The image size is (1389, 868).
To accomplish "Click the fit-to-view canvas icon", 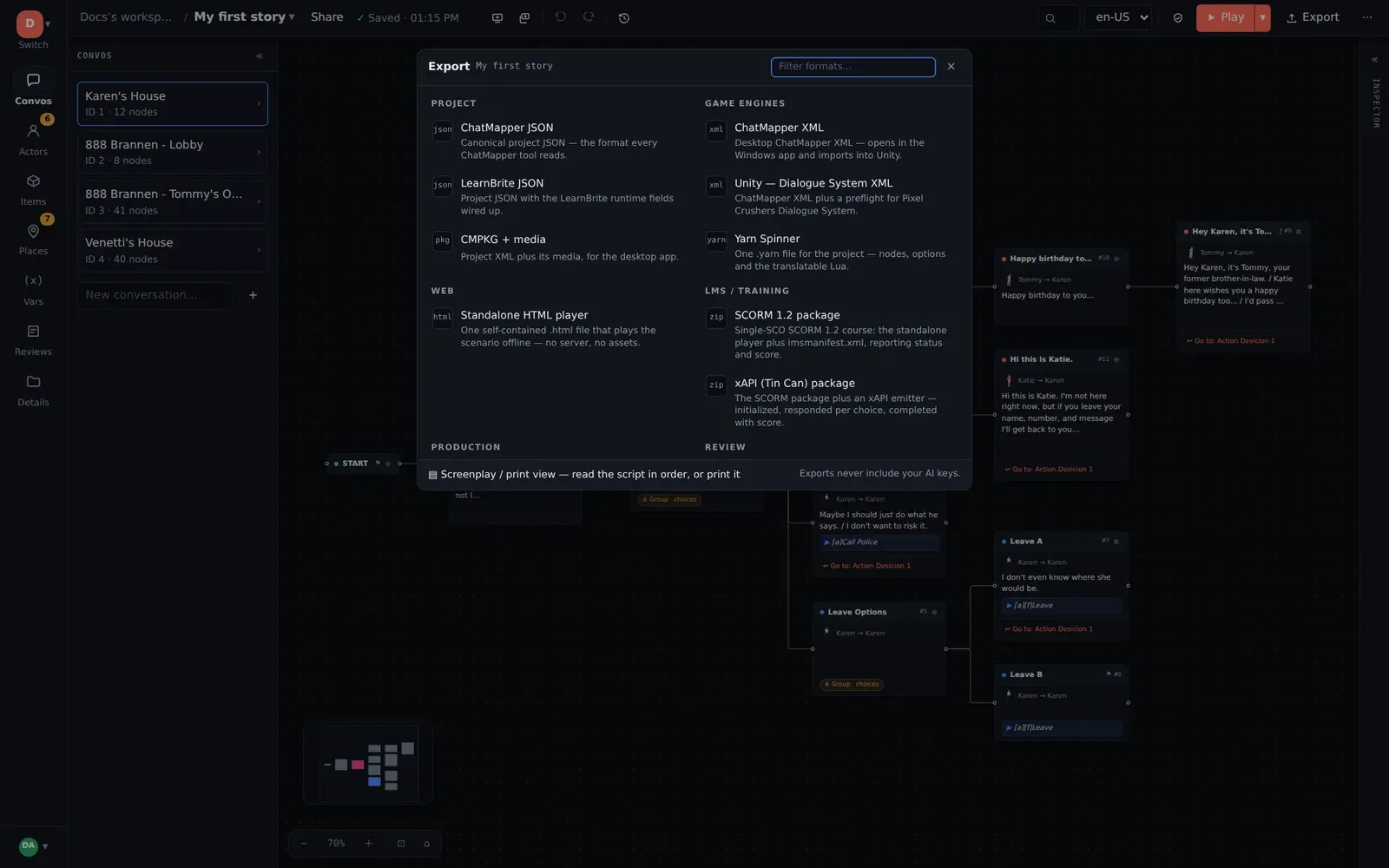I will 401,844.
